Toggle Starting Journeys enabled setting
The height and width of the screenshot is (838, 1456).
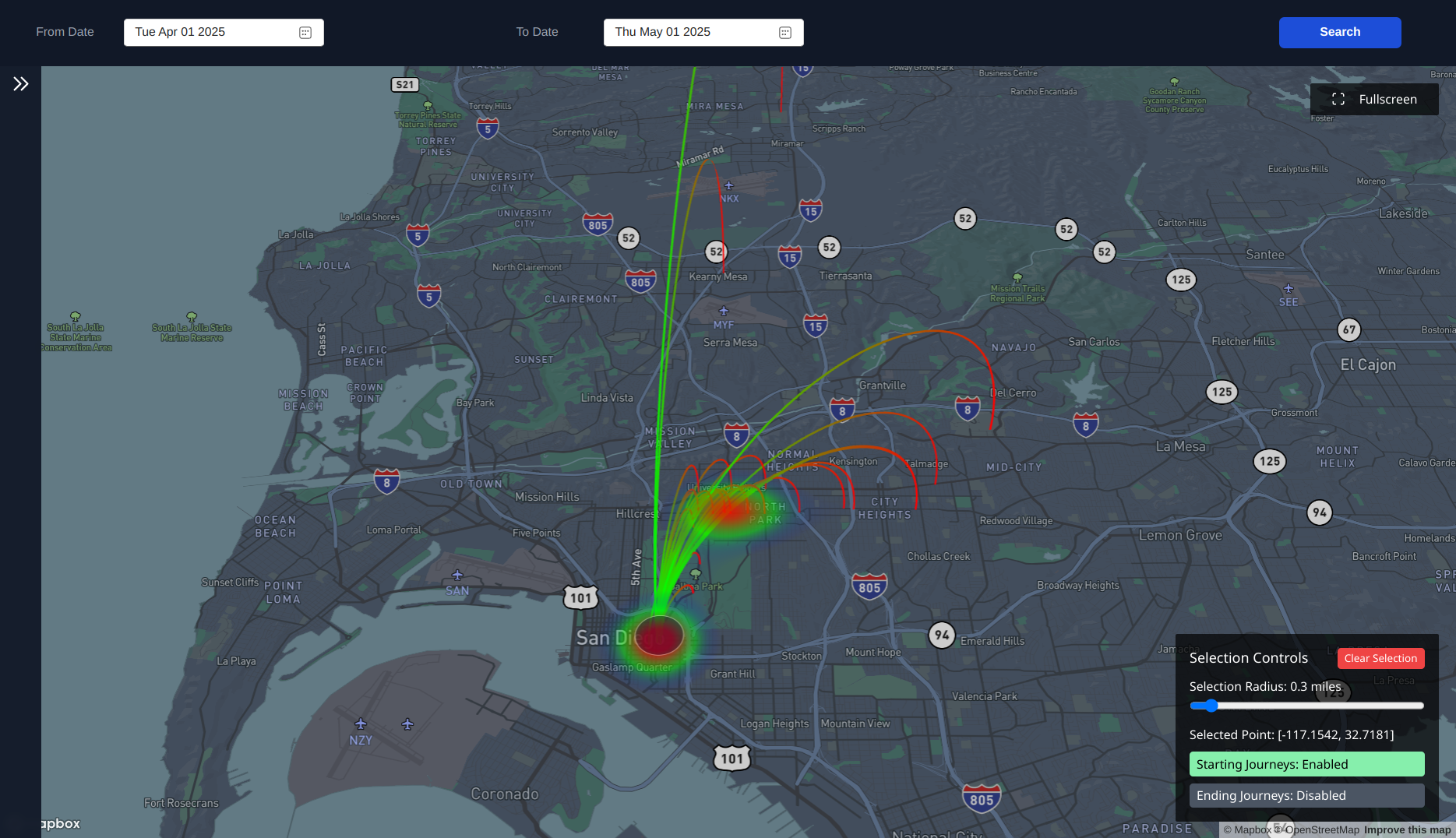pos(1306,765)
